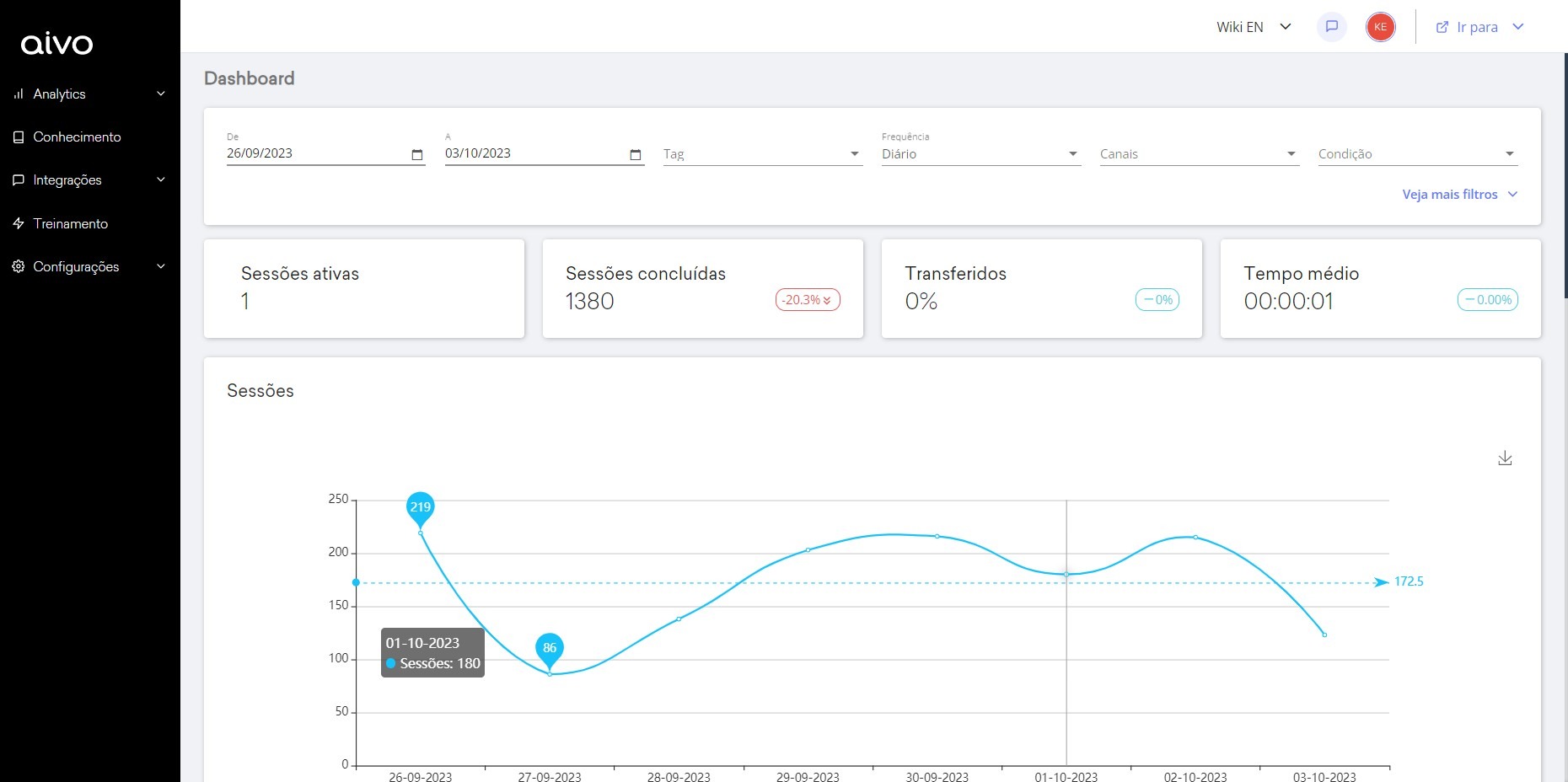Click the aivo logo

coord(57,44)
